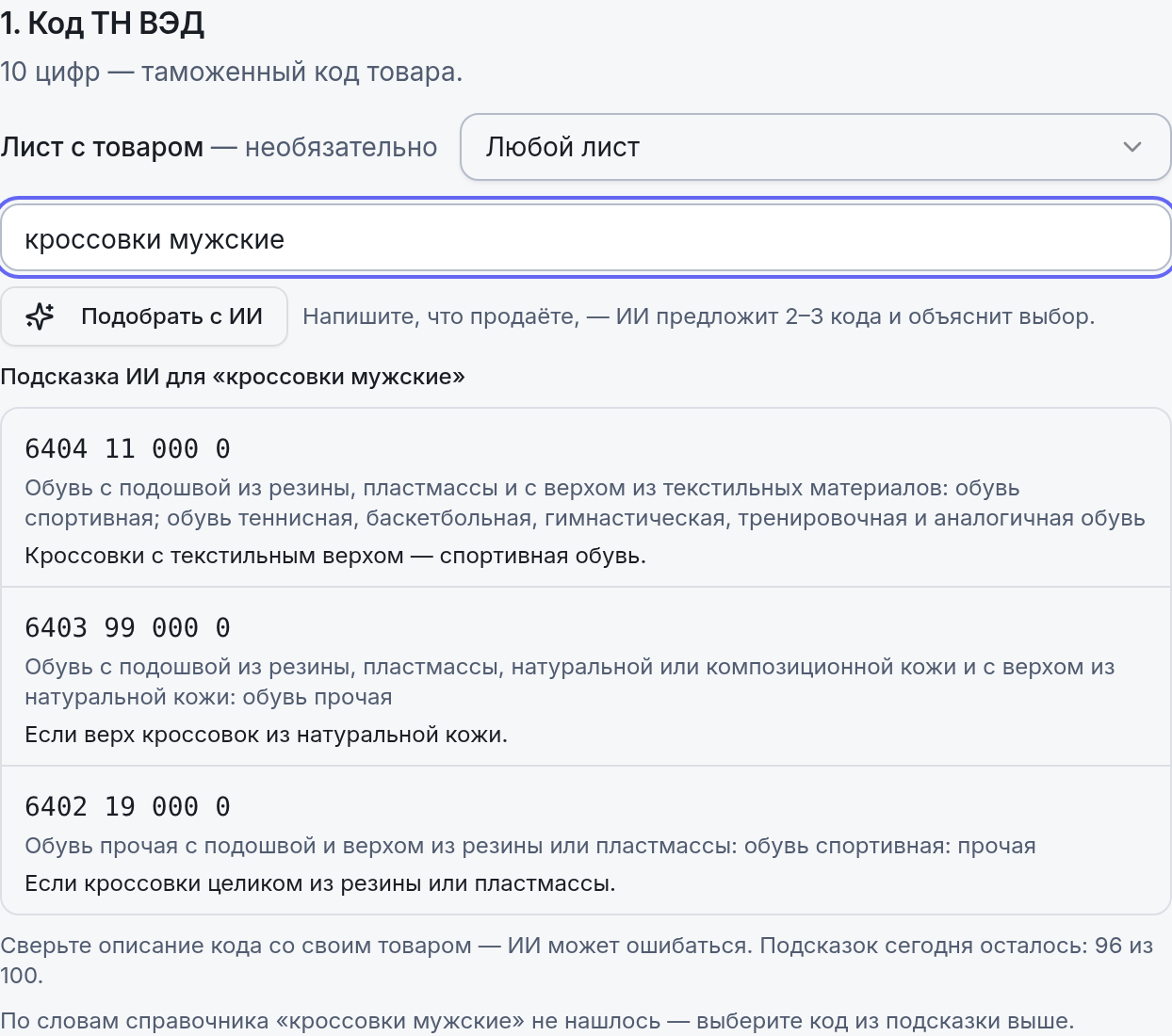Image resolution: width=1172 pixels, height=1036 pixels.
Task: Click the chevron arrow of the sheet selector
Action: [1132, 147]
